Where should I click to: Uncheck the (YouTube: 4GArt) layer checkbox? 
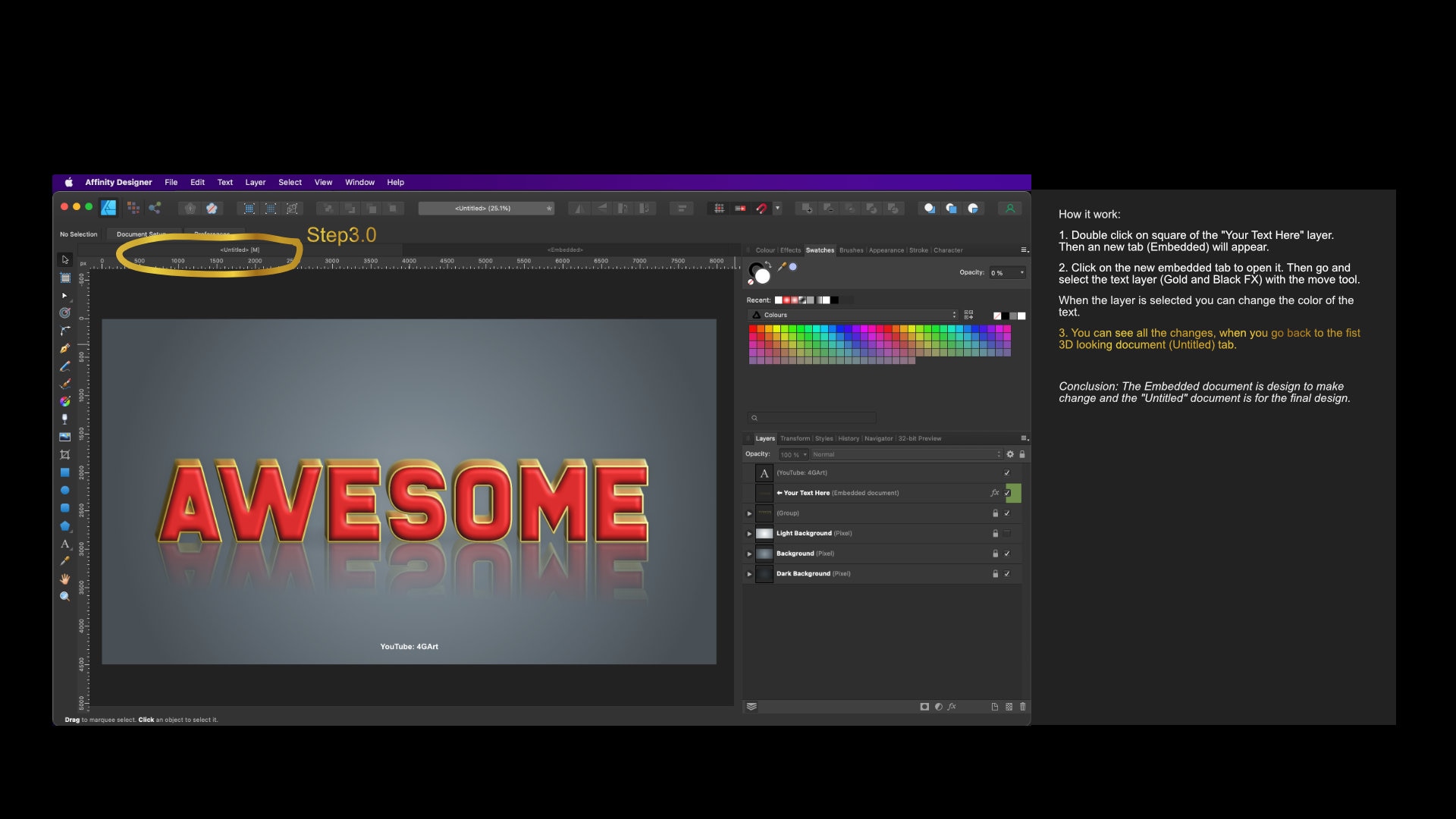pyautogui.click(x=1007, y=472)
